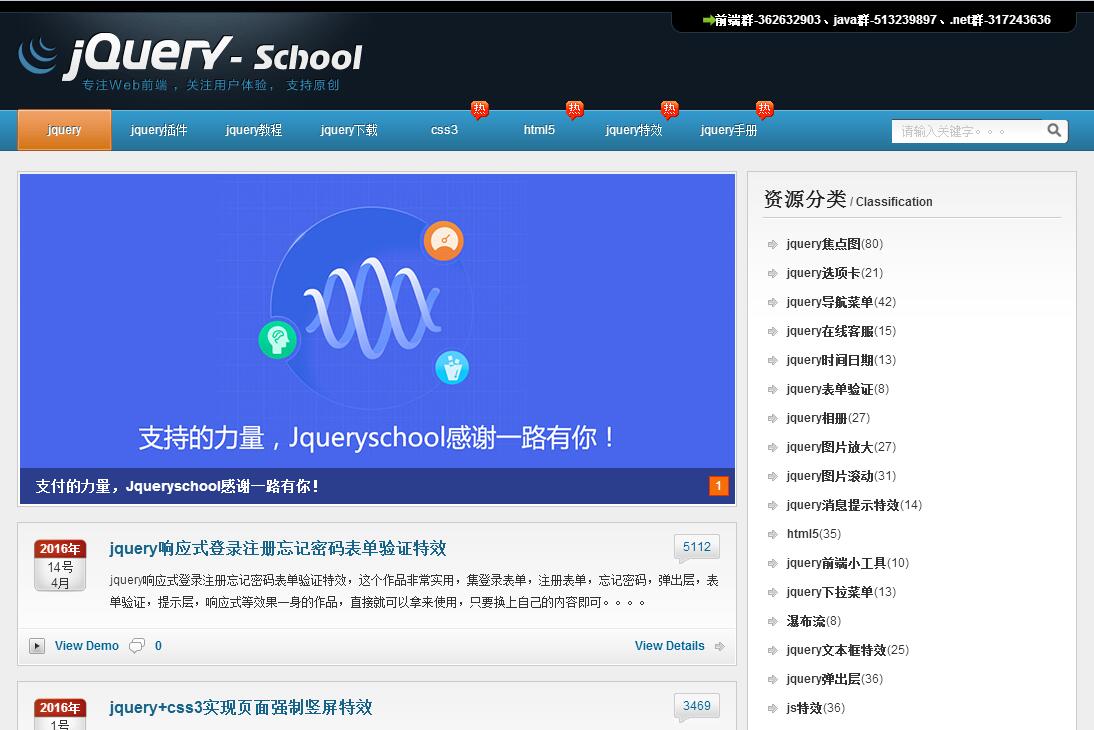Image resolution: width=1094 pixels, height=730 pixels.
Task: Click the 5112 view count badge
Action: point(696,547)
